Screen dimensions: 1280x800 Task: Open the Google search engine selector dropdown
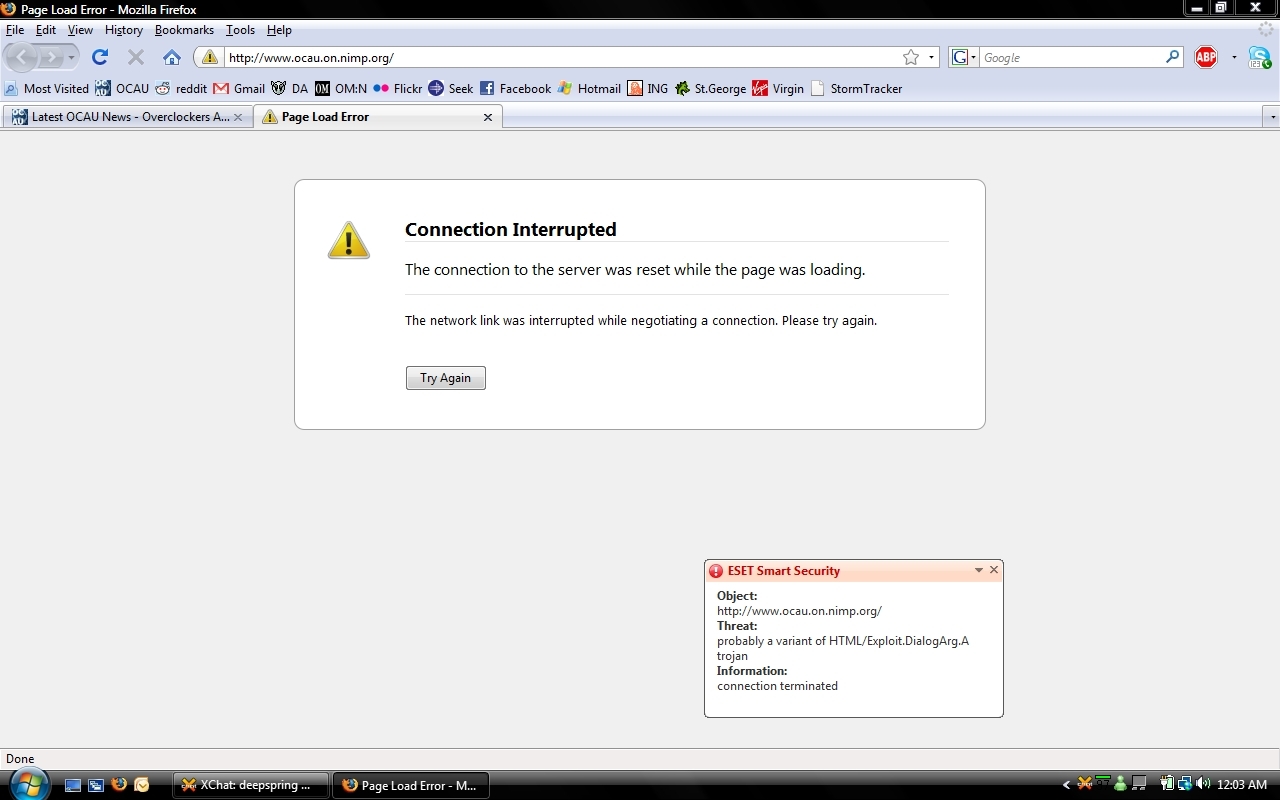coord(963,57)
